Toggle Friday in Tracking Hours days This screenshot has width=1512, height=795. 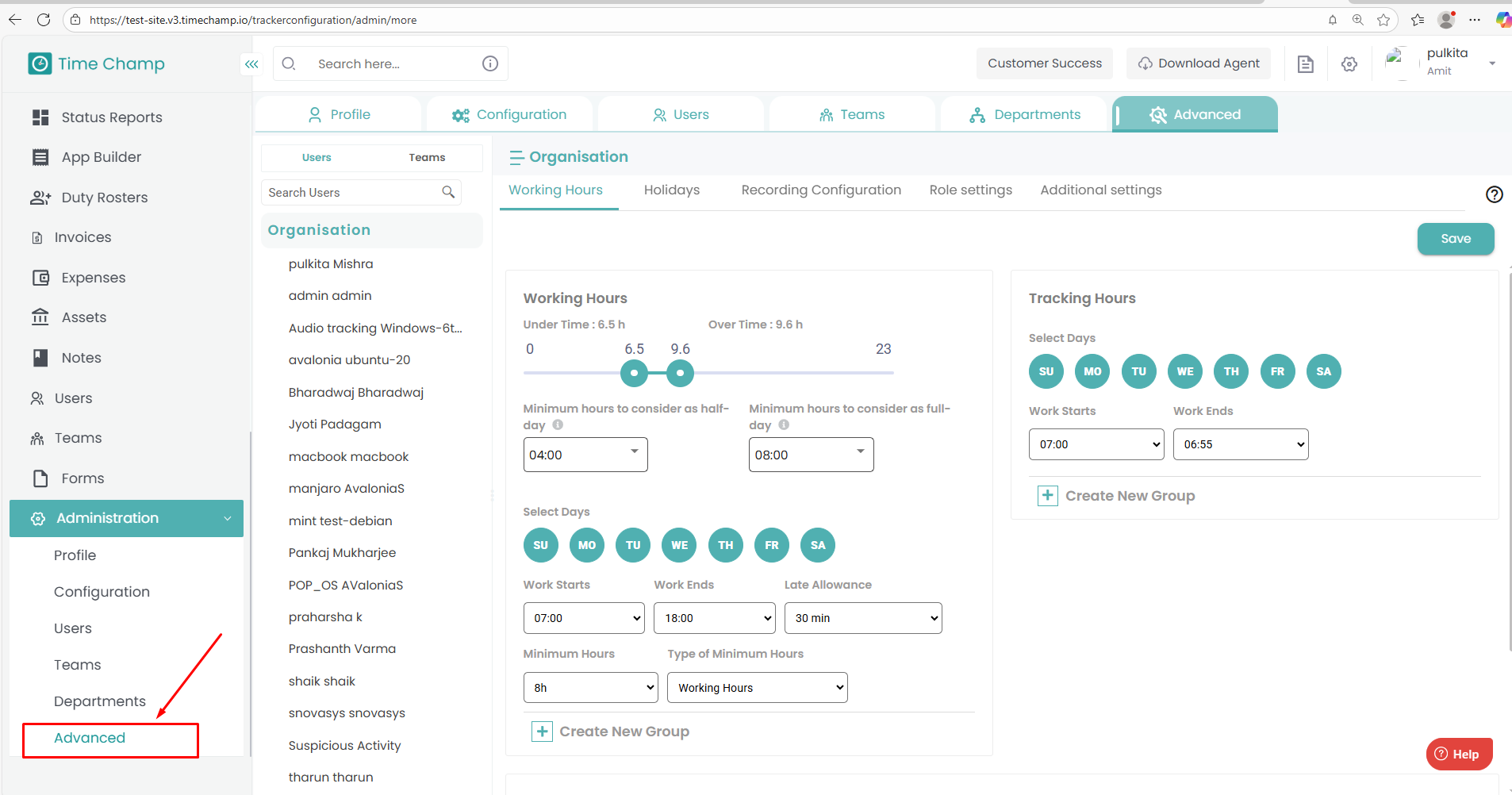point(1277,371)
